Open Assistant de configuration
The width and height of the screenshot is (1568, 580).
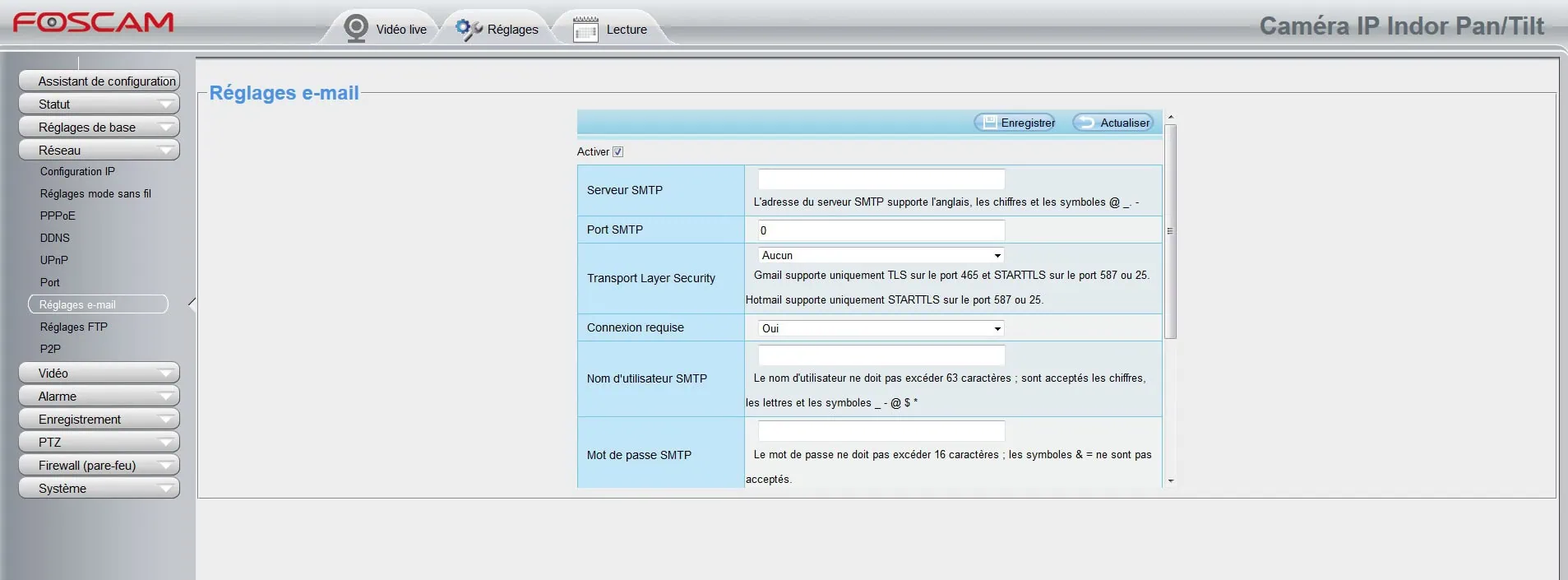tap(99, 81)
